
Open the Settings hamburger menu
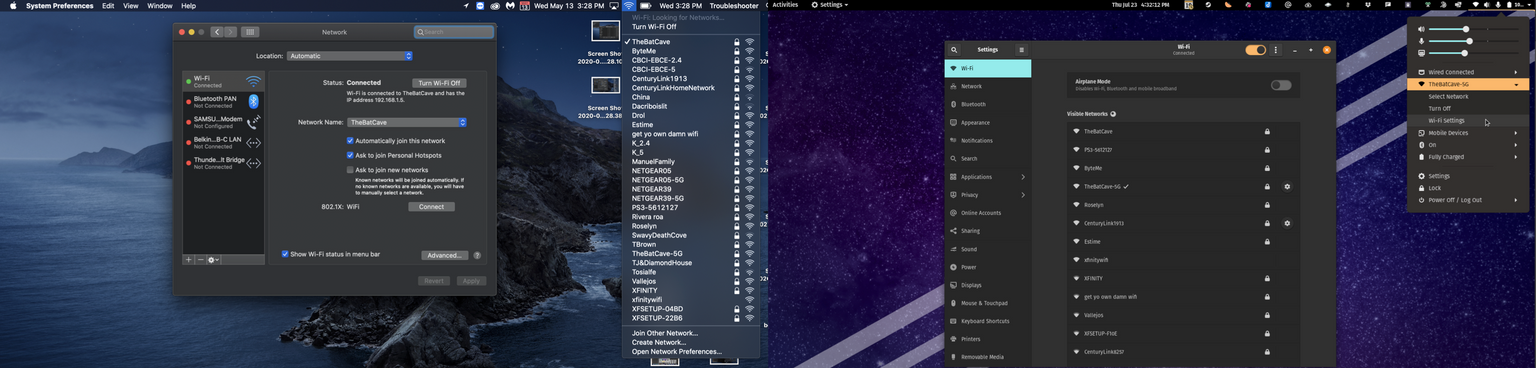(1021, 49)
